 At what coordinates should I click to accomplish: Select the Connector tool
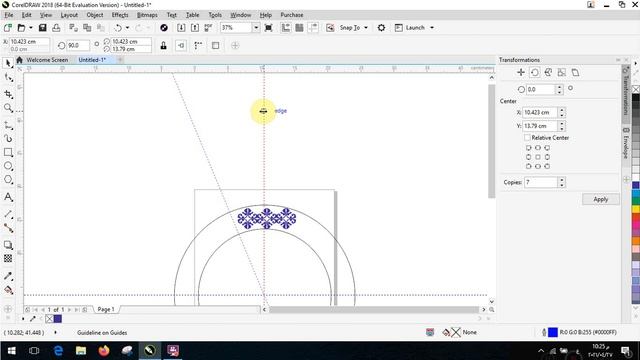8,228
